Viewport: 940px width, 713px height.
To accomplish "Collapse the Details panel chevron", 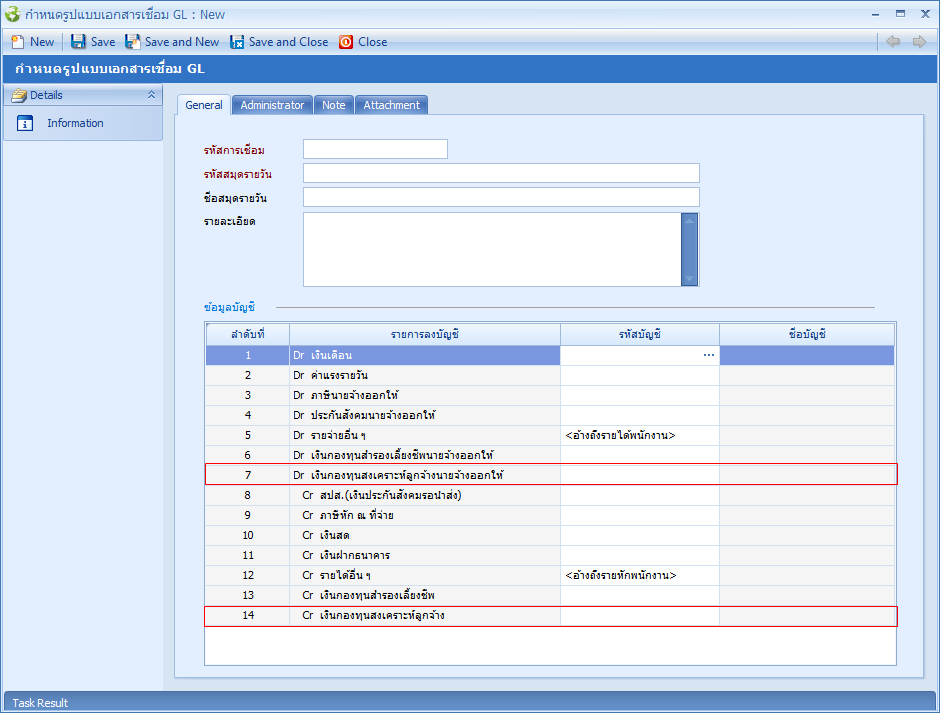I will tap(151, 95).
